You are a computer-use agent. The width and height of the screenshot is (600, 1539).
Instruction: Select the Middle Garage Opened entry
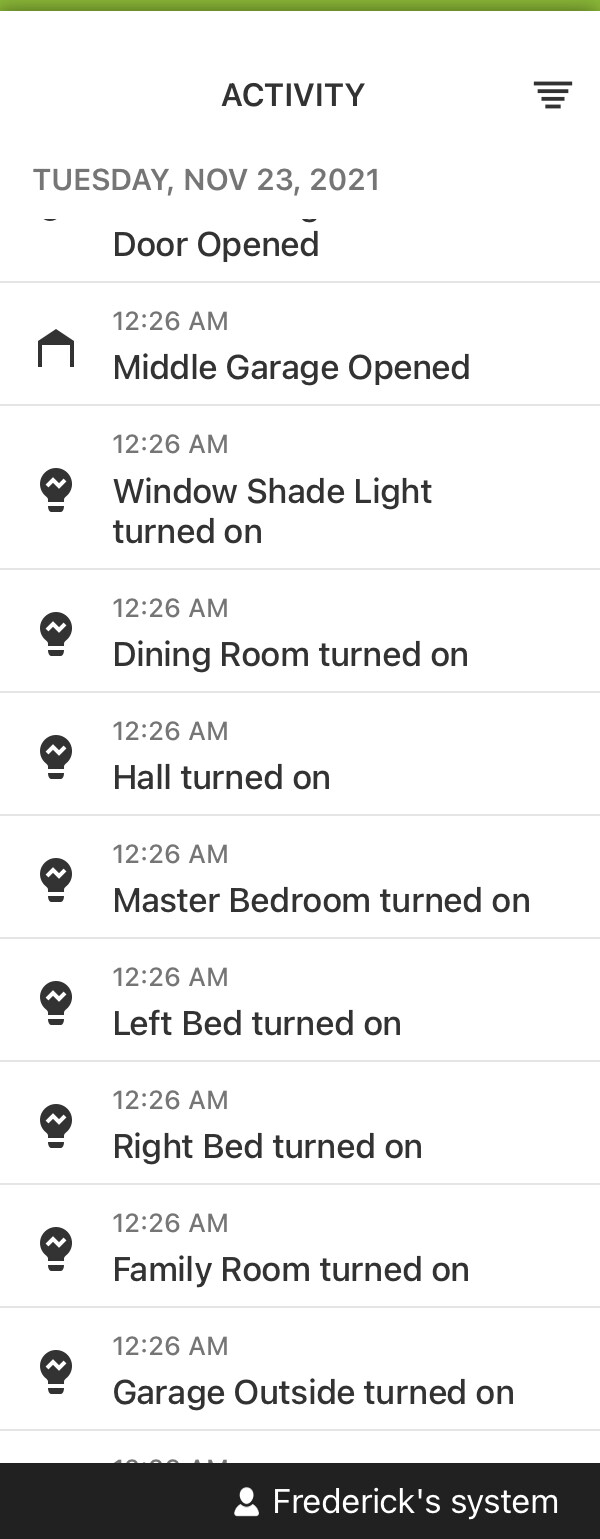click(x=300, y=344)
